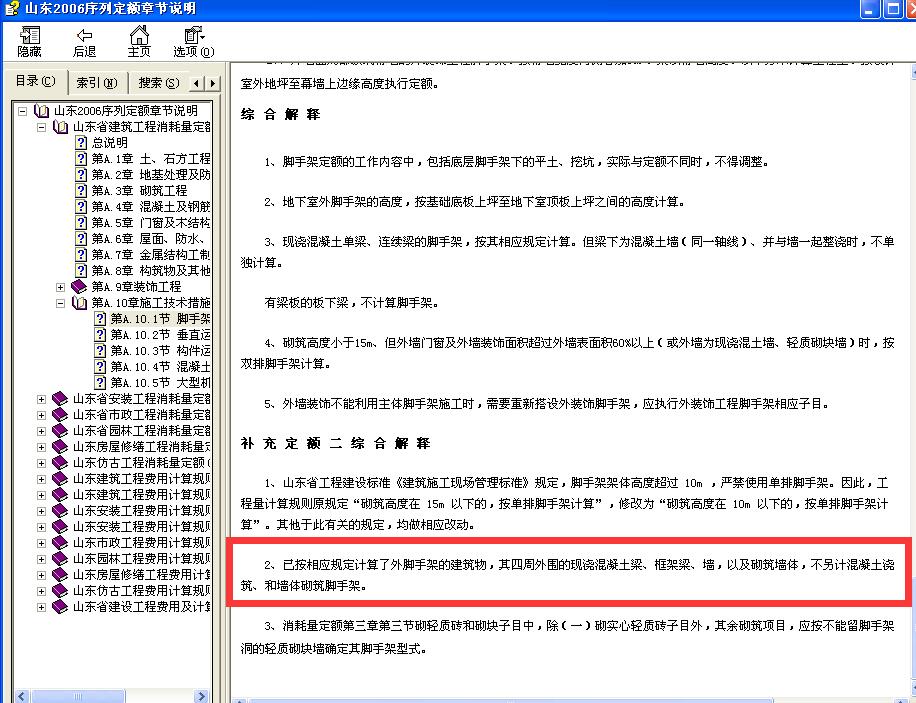Click open-book icon of 山东2006序列定额章节说明 root
The height and width of the screenshot is (703, 916).
coord(41,110)
